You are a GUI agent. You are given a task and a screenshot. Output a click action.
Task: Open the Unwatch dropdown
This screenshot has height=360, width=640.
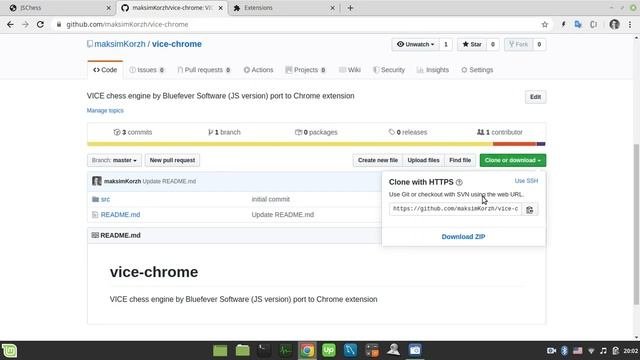pos(416,44)
